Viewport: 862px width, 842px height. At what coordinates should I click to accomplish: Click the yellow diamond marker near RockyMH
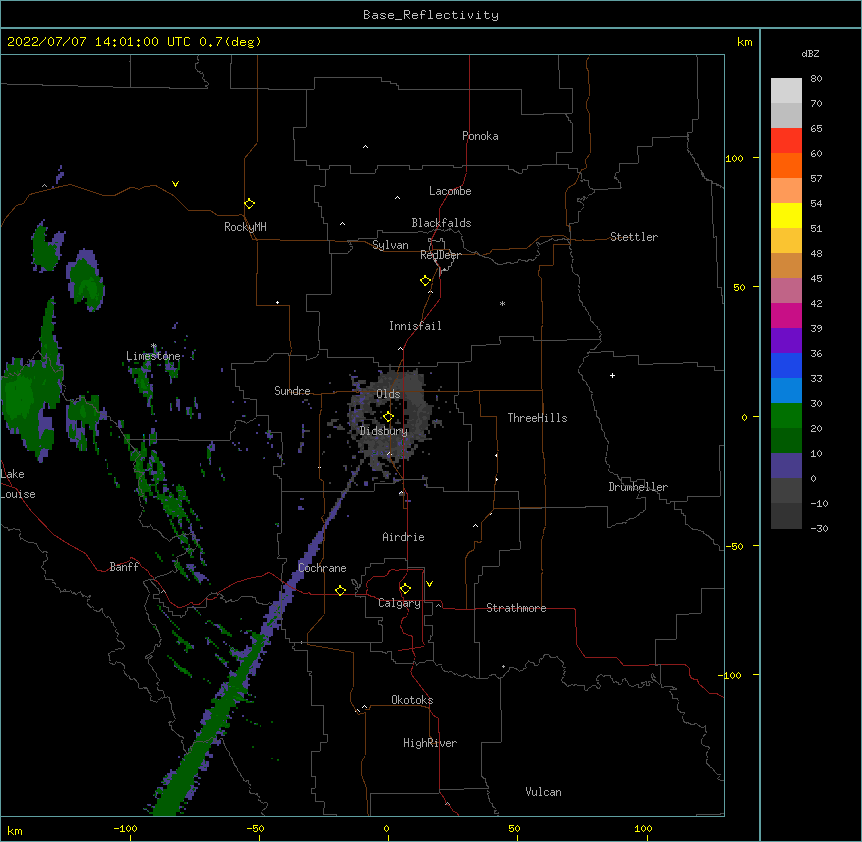[249, 204]
